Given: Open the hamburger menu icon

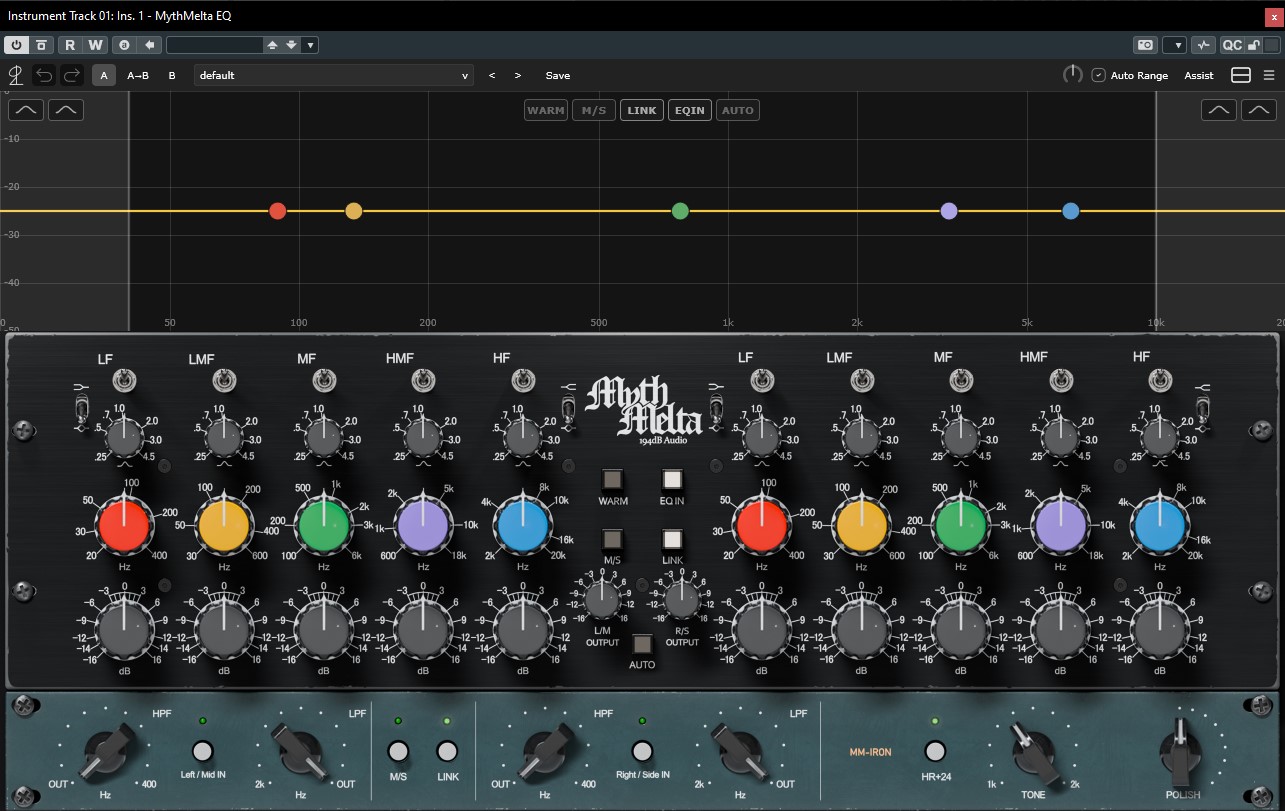Looking at the screenshot, I should [x=1269, y=75].
